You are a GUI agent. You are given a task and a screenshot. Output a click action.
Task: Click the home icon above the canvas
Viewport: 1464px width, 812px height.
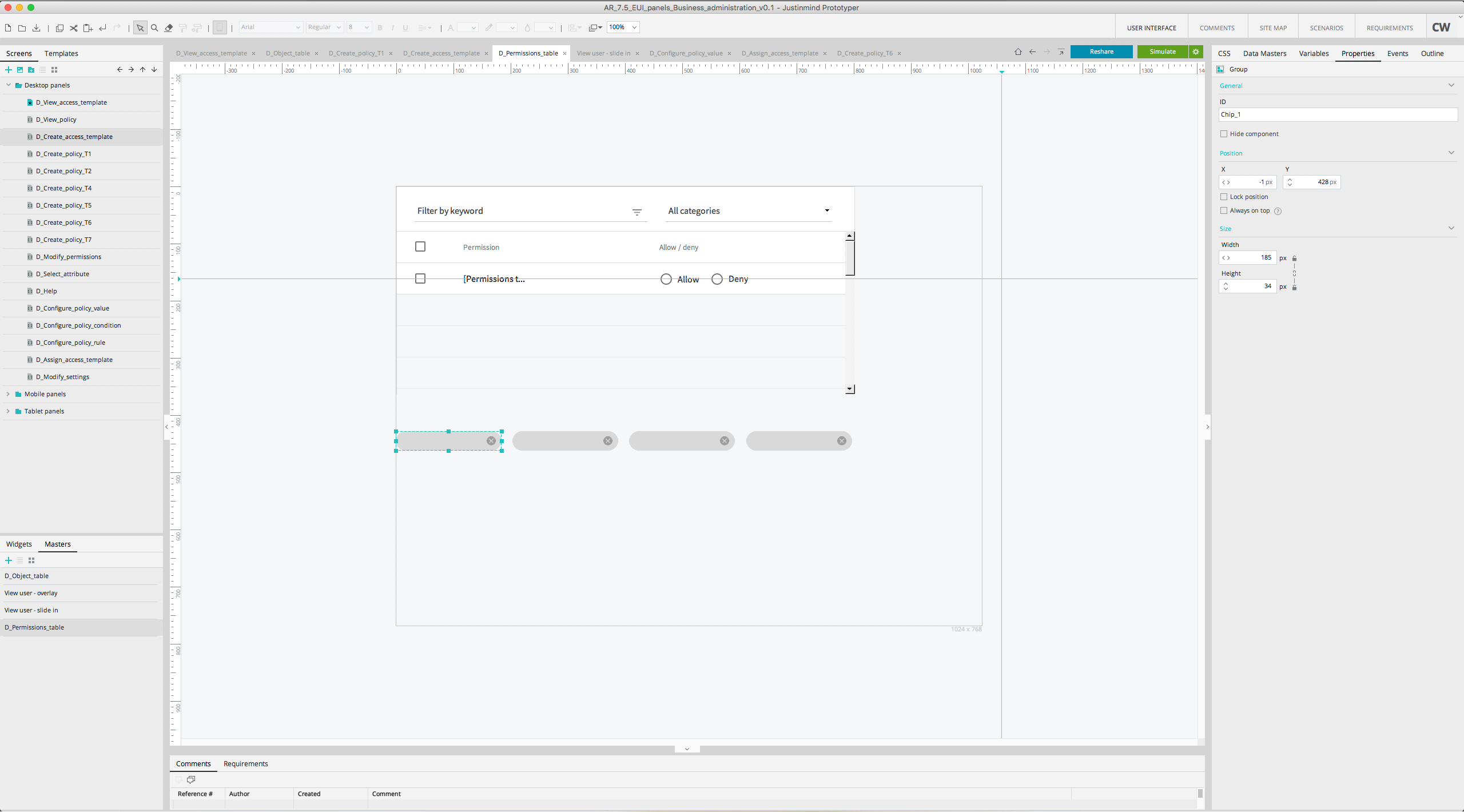[x=1018, y=51]
